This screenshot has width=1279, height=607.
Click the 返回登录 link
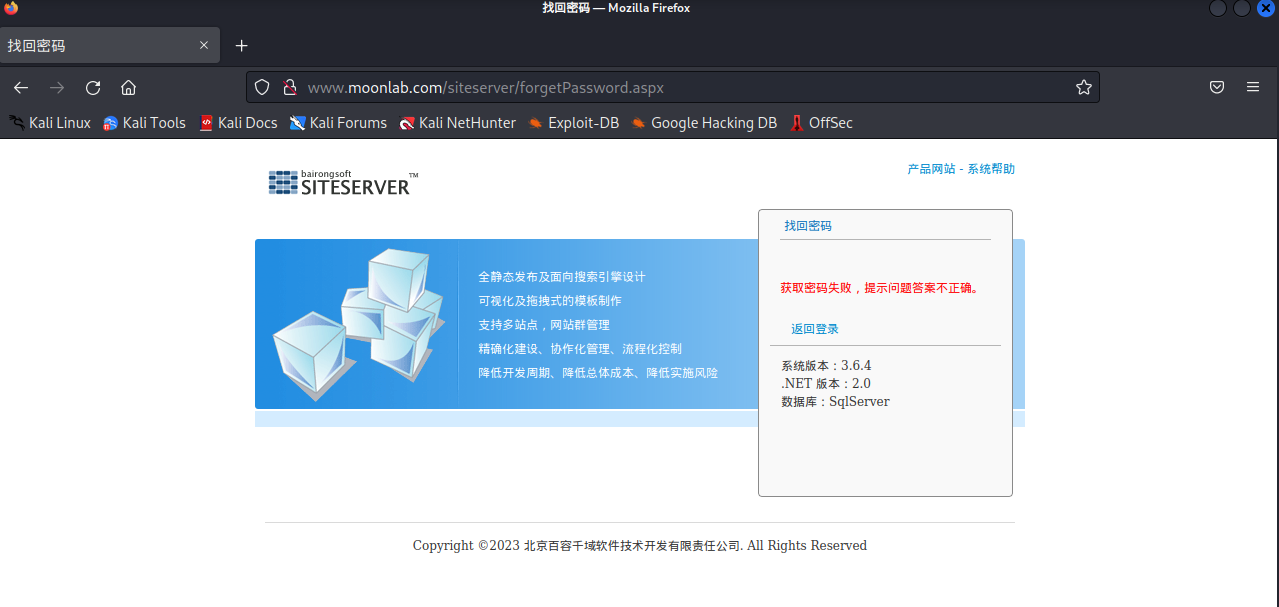coord(814,328)
